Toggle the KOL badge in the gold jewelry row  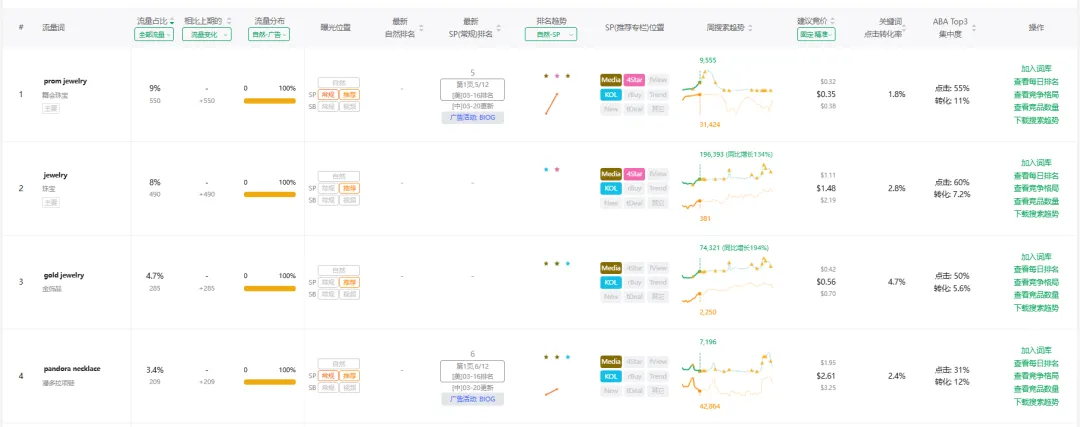tap(610, 282)
